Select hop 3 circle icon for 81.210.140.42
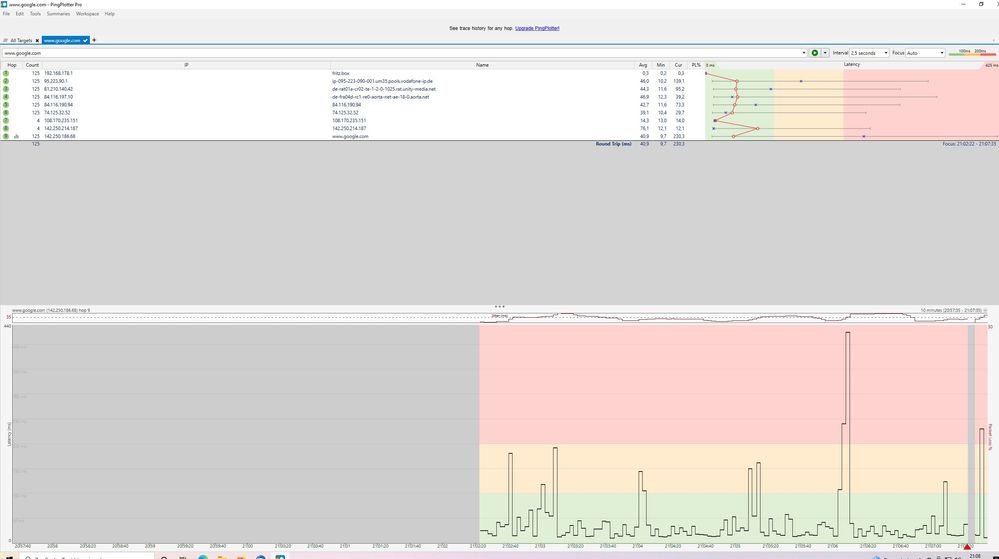This screenshot has width=999, height=559. tap(6, 89)
